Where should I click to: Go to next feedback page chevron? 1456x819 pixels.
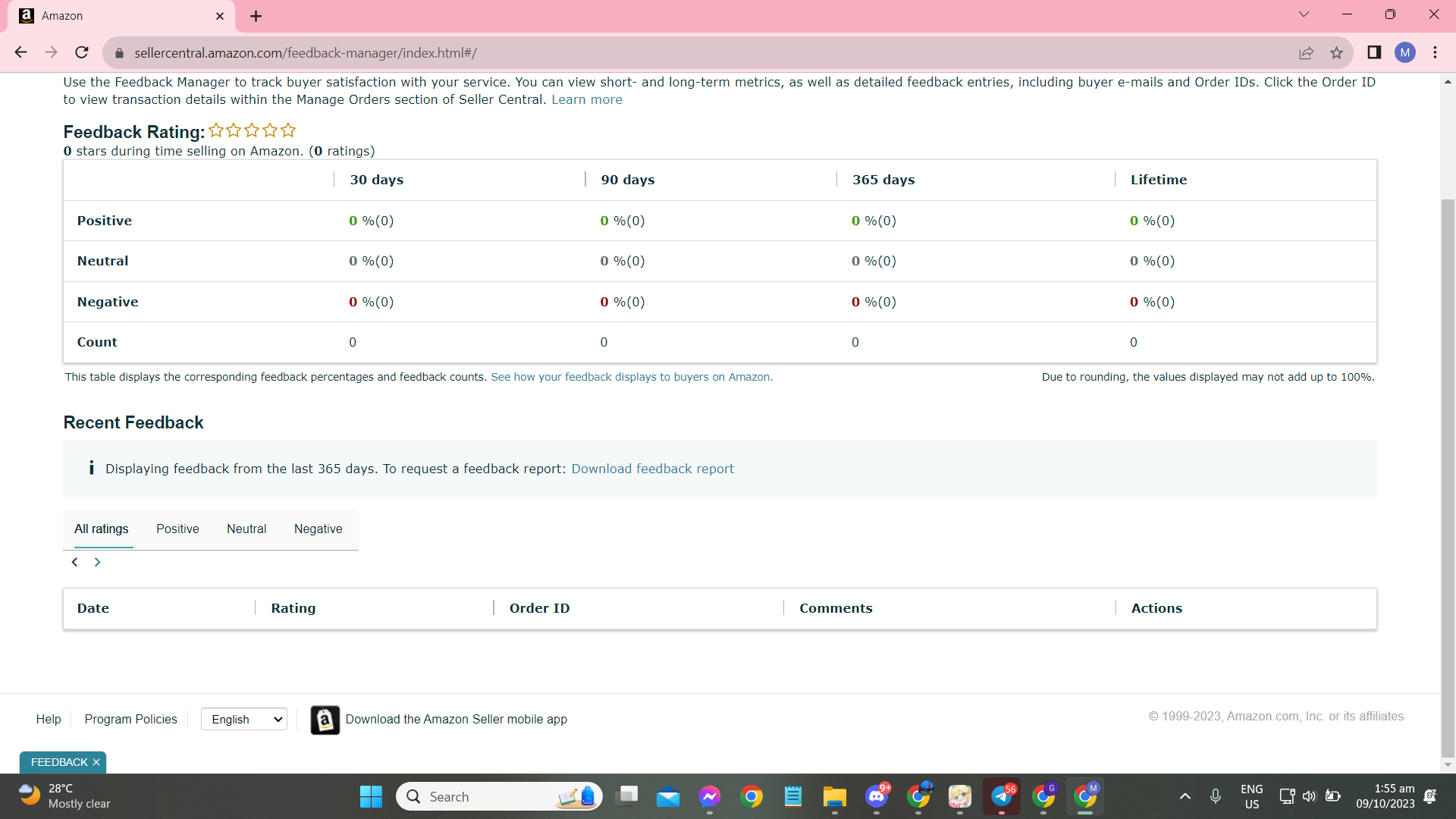click(x=97, y=562)
